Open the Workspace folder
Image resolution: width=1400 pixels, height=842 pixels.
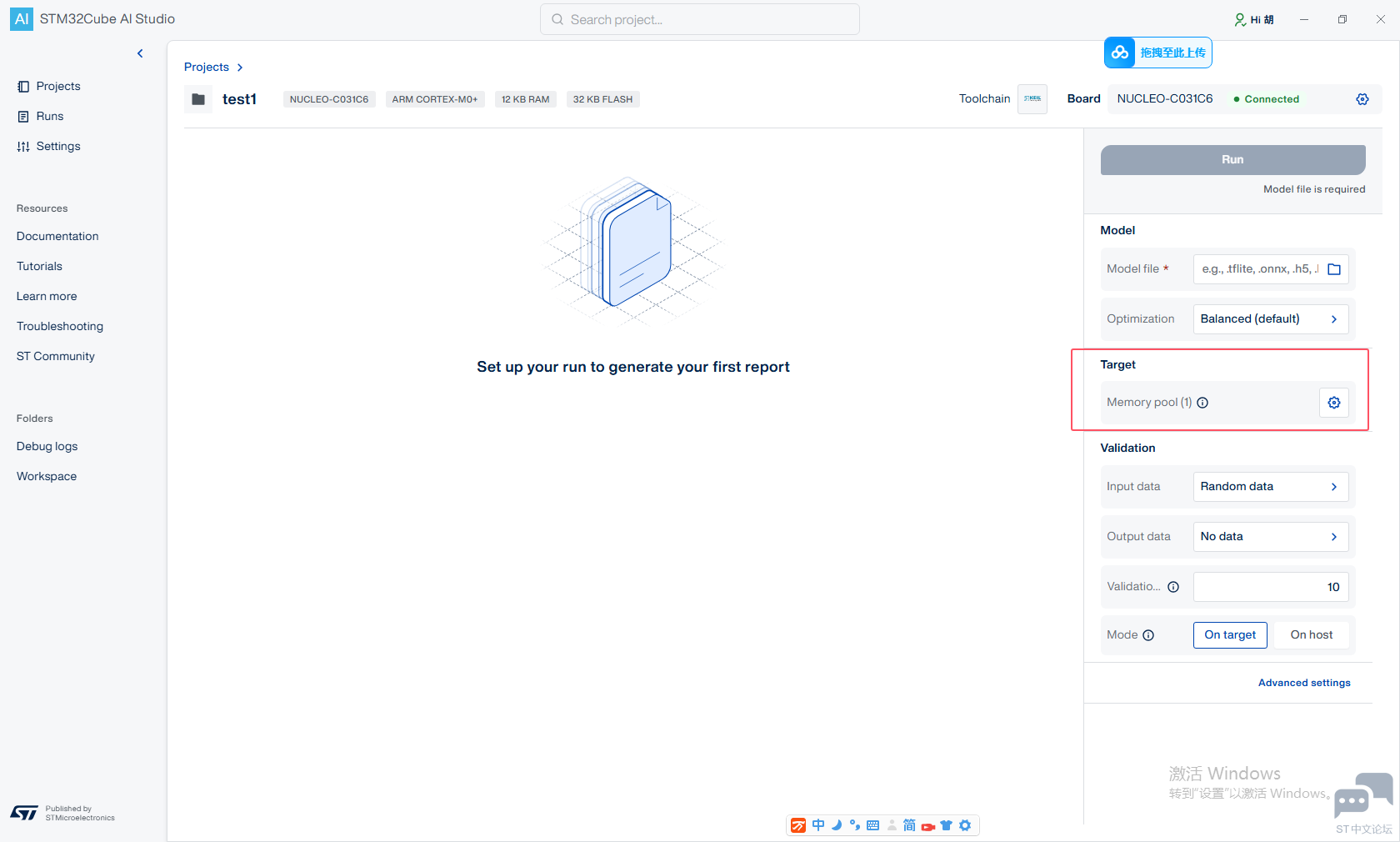click(47, 476)
